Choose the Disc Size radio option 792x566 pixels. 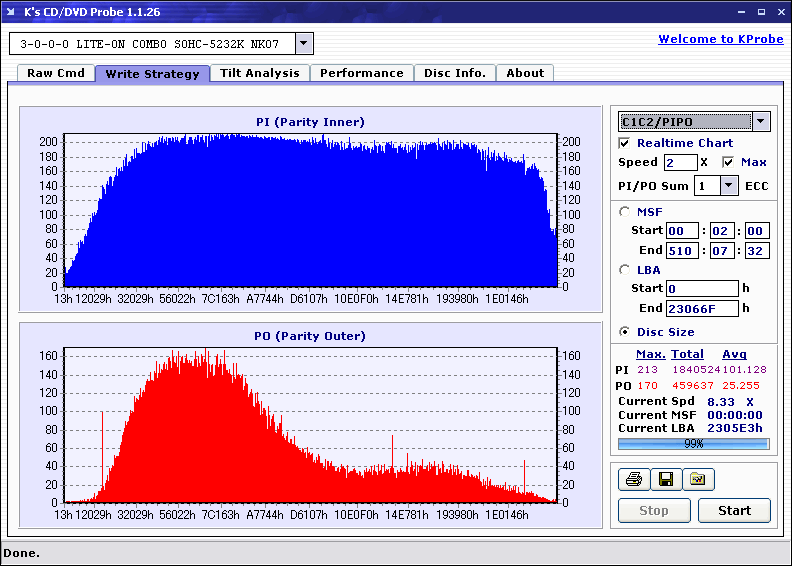pyautogui.click(x=625, y=332)
